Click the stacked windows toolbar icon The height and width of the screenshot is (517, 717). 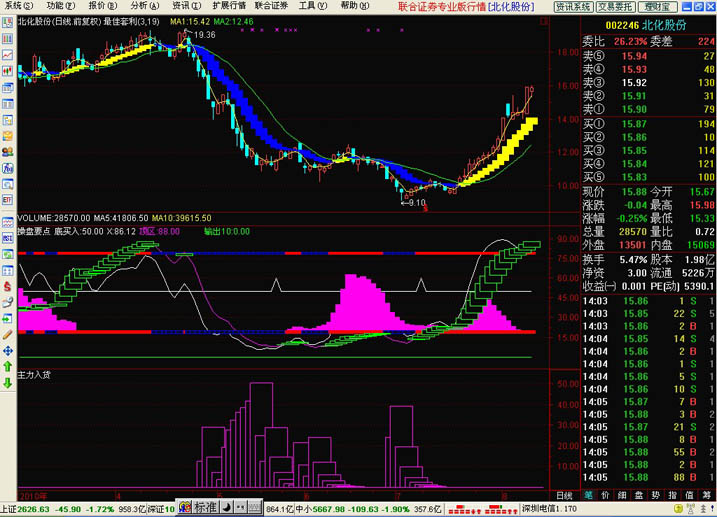tap(8, 87)
